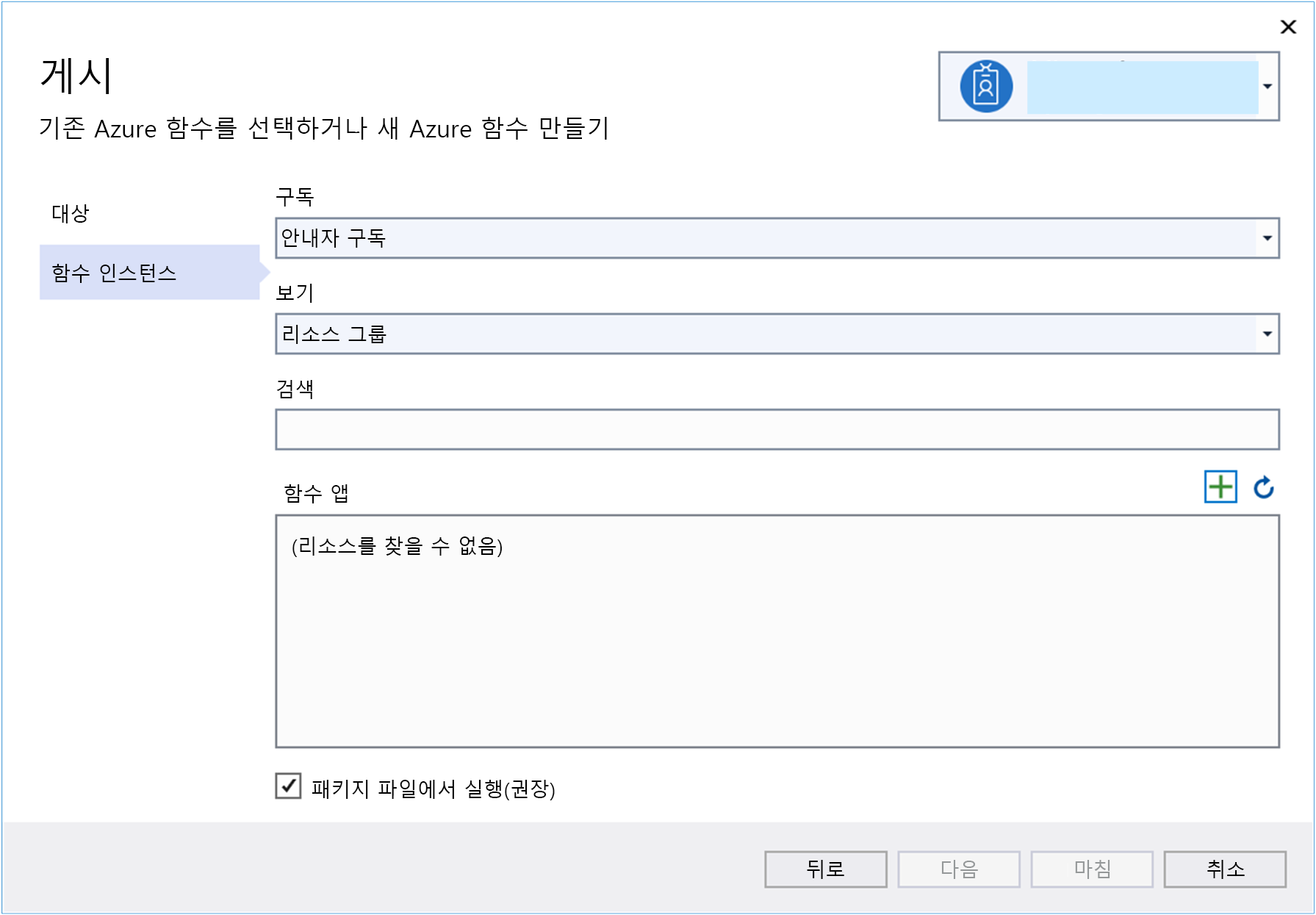
Task: Click the green plus create function app icon
Action: 1220,487
